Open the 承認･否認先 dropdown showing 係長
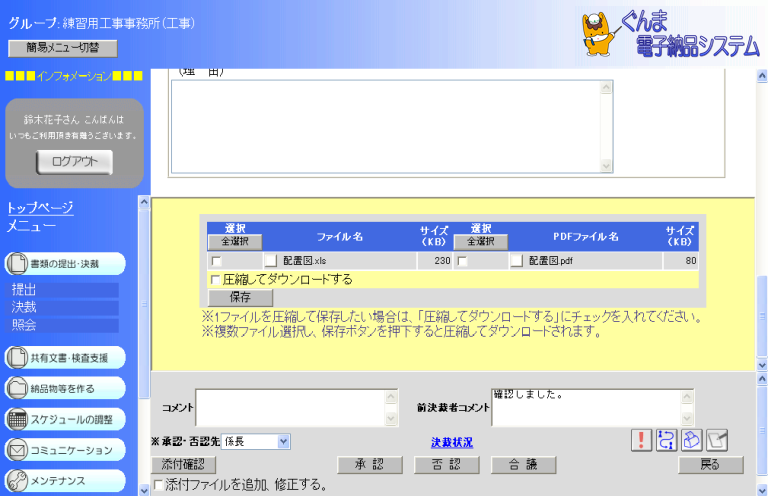Viewport: 768px width, 496px height. tap(256, 442)
